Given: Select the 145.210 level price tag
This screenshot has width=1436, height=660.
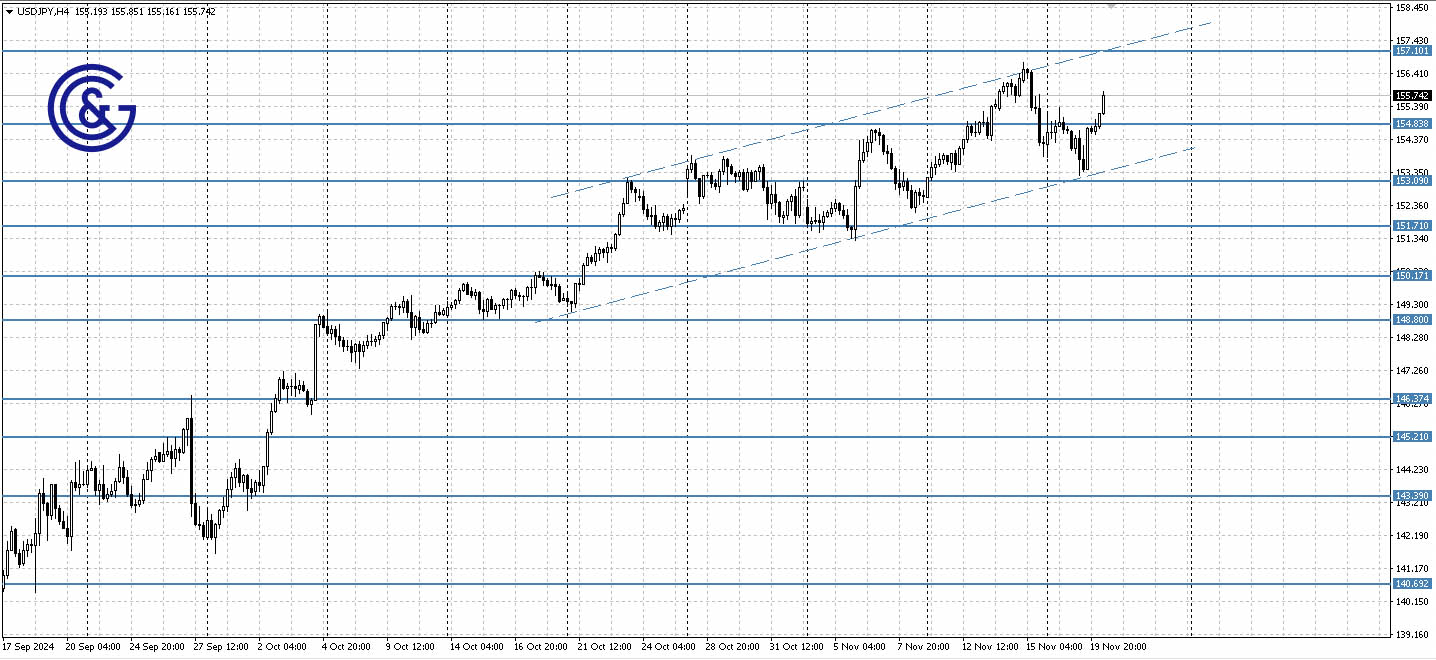Looking at the screenshot, I should point(1411,436).
